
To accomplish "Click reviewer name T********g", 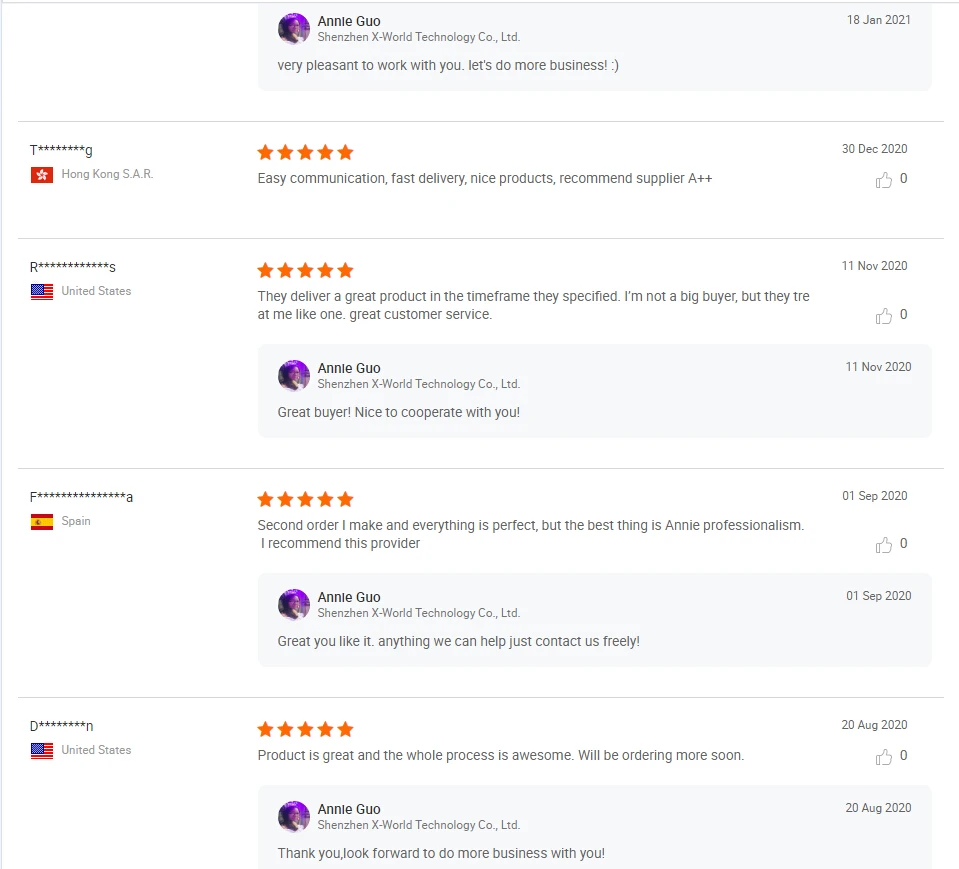I will (61, 150).
